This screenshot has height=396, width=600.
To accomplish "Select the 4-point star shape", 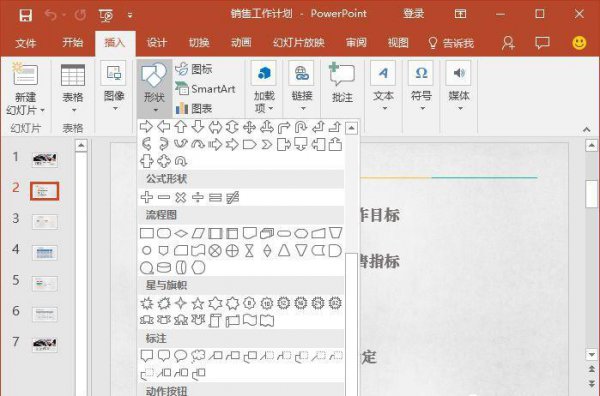I will coord(181,303).
